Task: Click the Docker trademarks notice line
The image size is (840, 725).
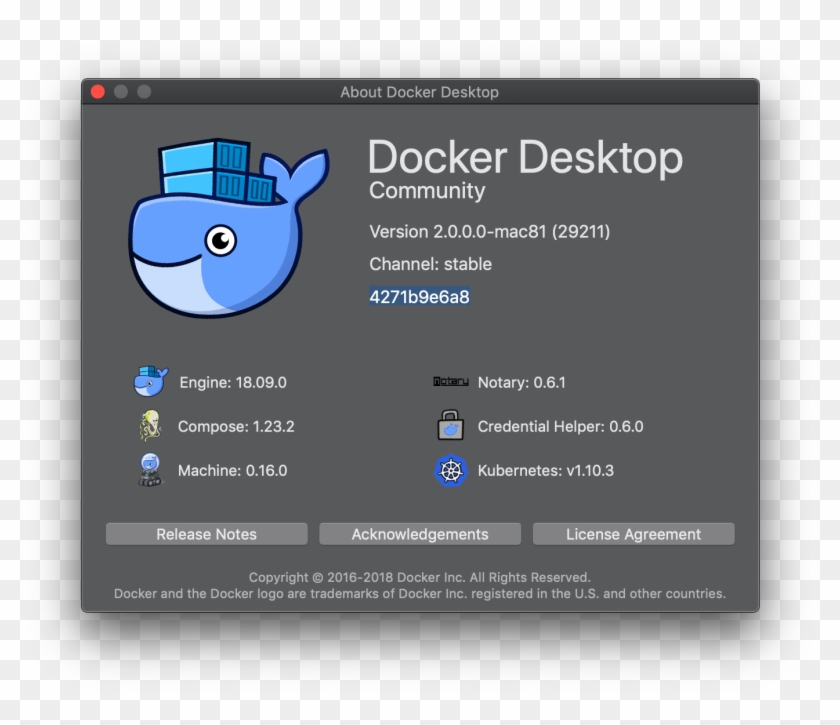Action: click(420, 594)
